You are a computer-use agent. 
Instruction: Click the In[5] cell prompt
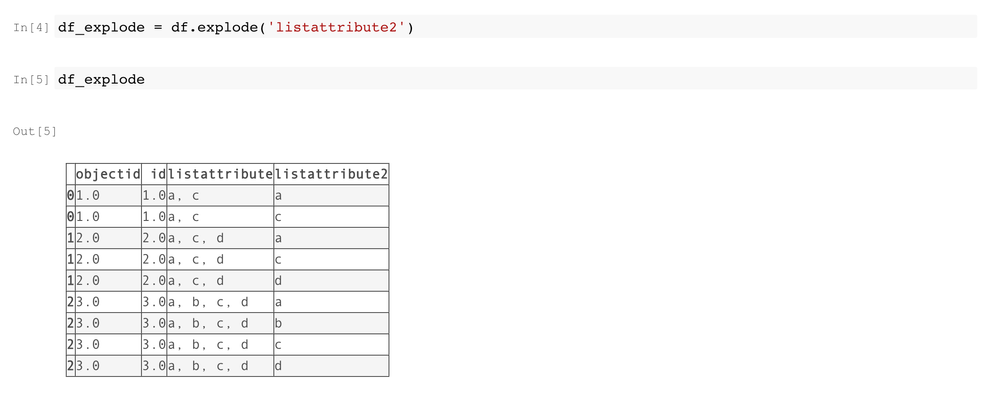pos(33,80)
